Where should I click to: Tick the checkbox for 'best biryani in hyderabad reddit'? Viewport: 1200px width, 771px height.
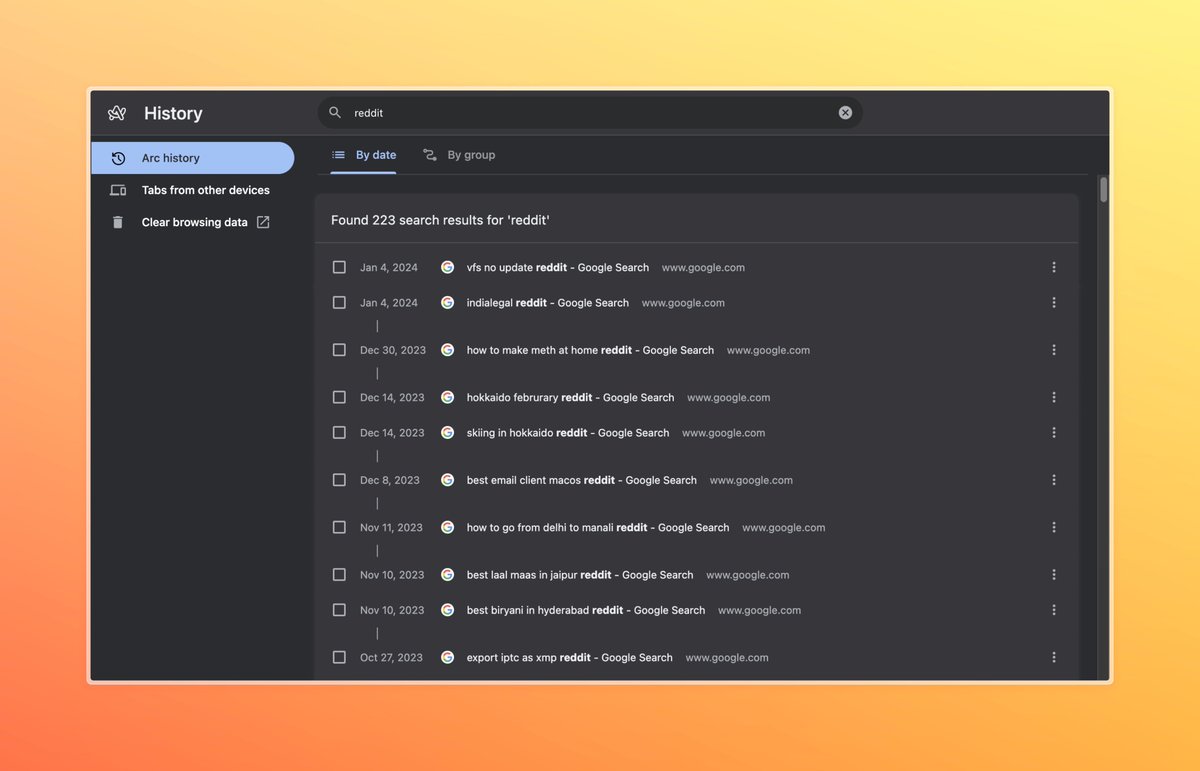tap(339, 609)
